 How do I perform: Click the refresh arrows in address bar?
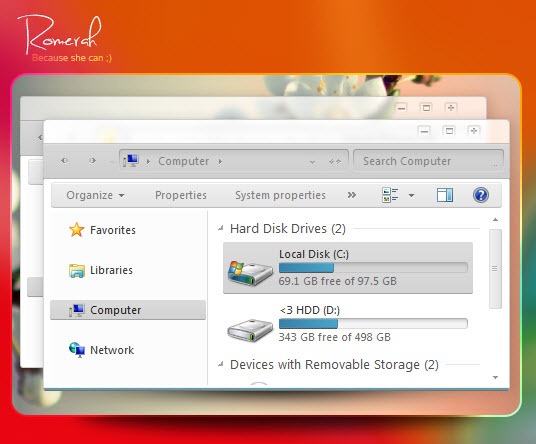[335, 161]
